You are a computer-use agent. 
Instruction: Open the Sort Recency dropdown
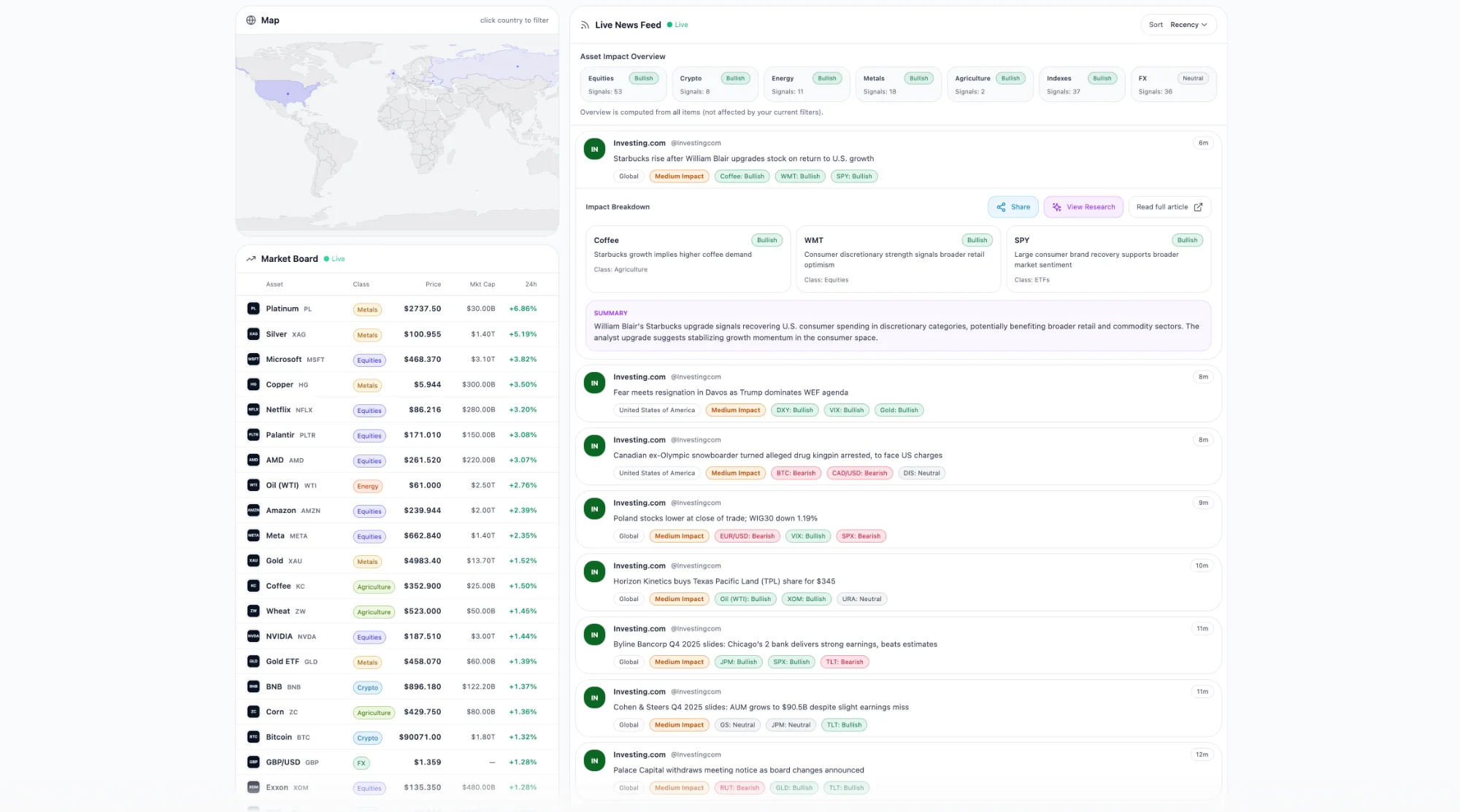click(x=1178, y=25)
